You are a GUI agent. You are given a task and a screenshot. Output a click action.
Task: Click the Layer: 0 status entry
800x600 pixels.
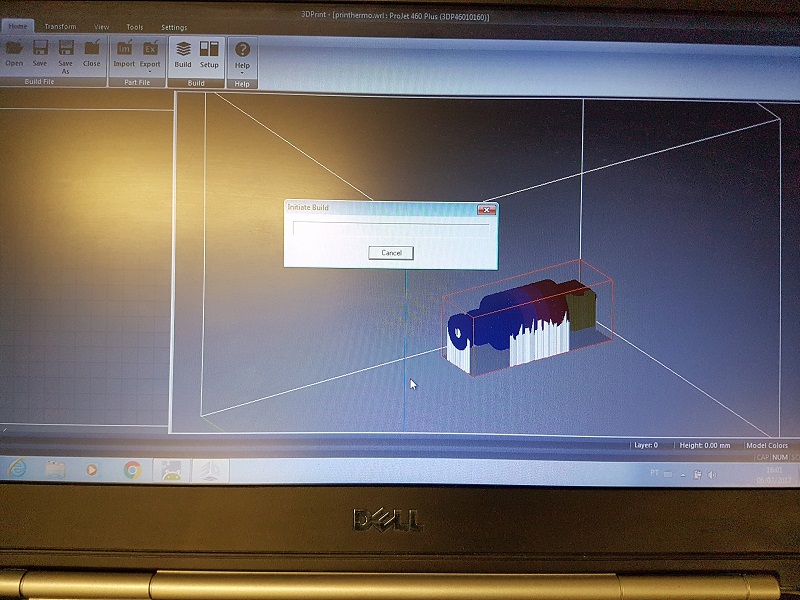coord(646,445)
